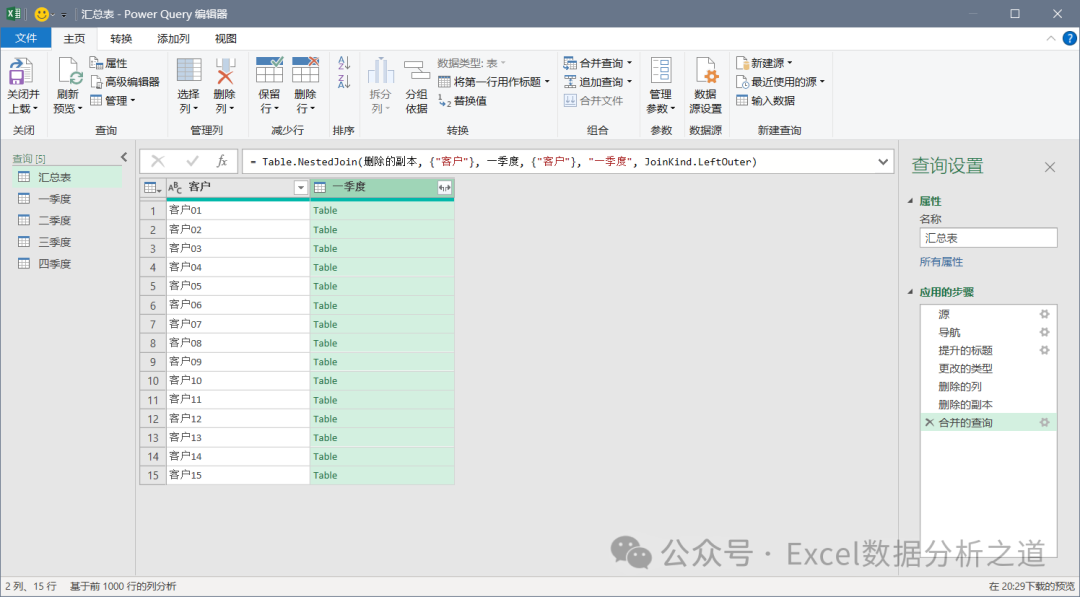Select the 一季度 query in the list
Screen dimensions: 1080x597
pos(68,199)
